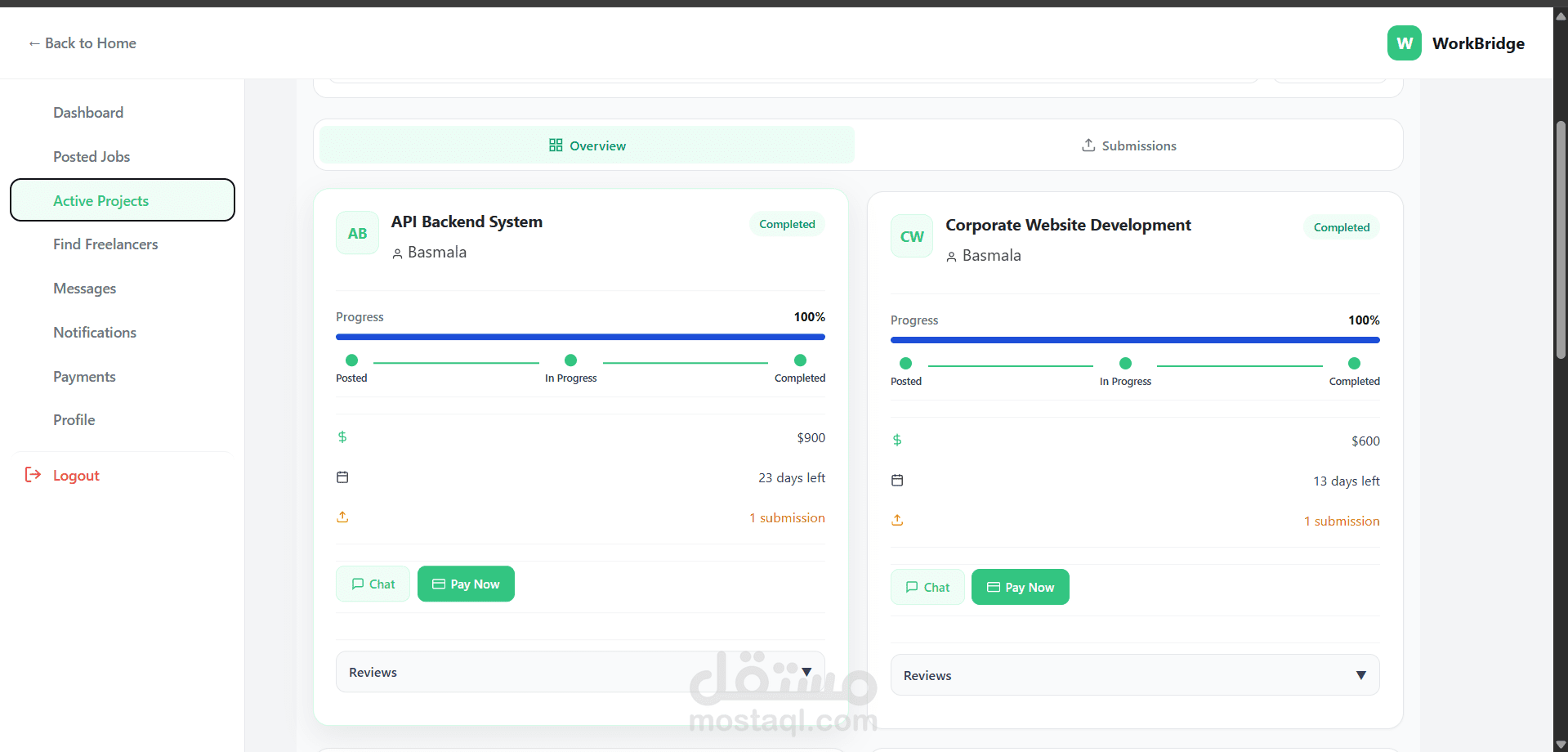Click Completed step dot on API Backend card

pos(800,360)
